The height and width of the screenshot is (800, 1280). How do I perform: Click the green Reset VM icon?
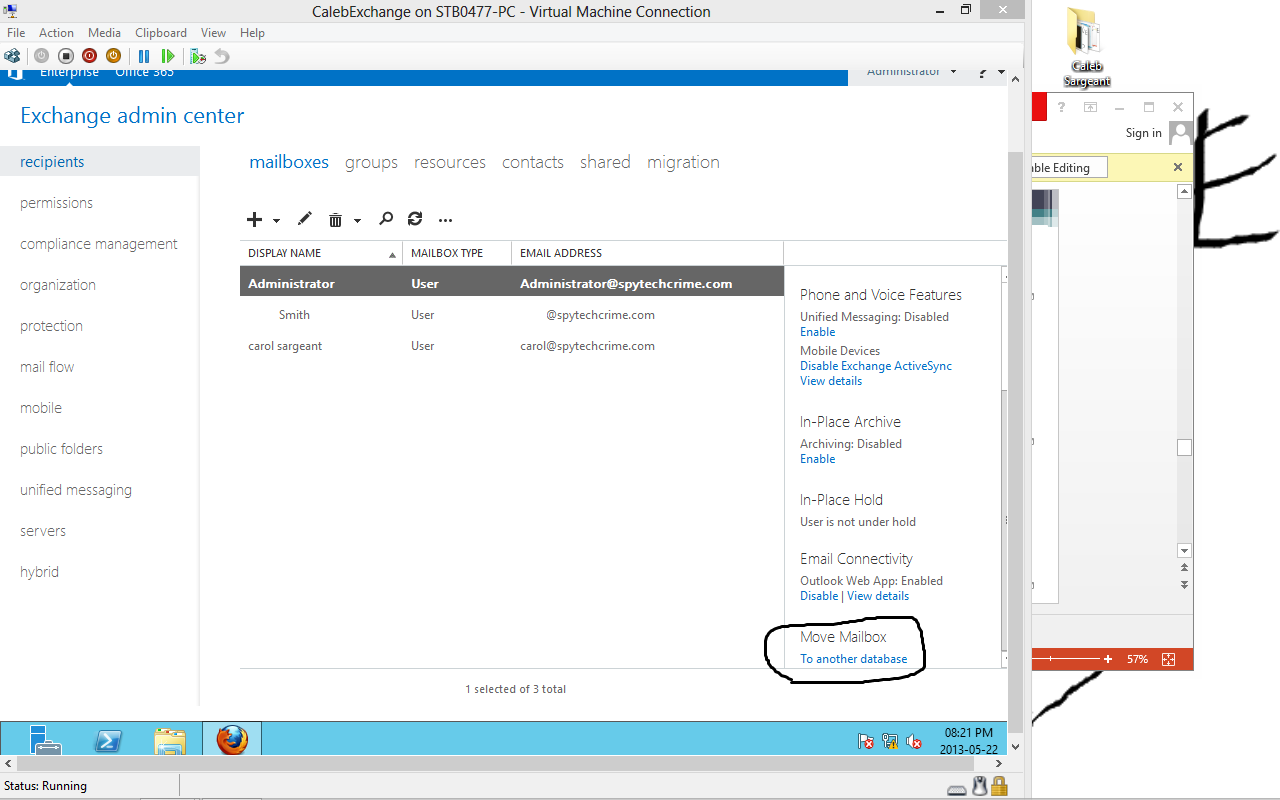click(x=168, y=56)
